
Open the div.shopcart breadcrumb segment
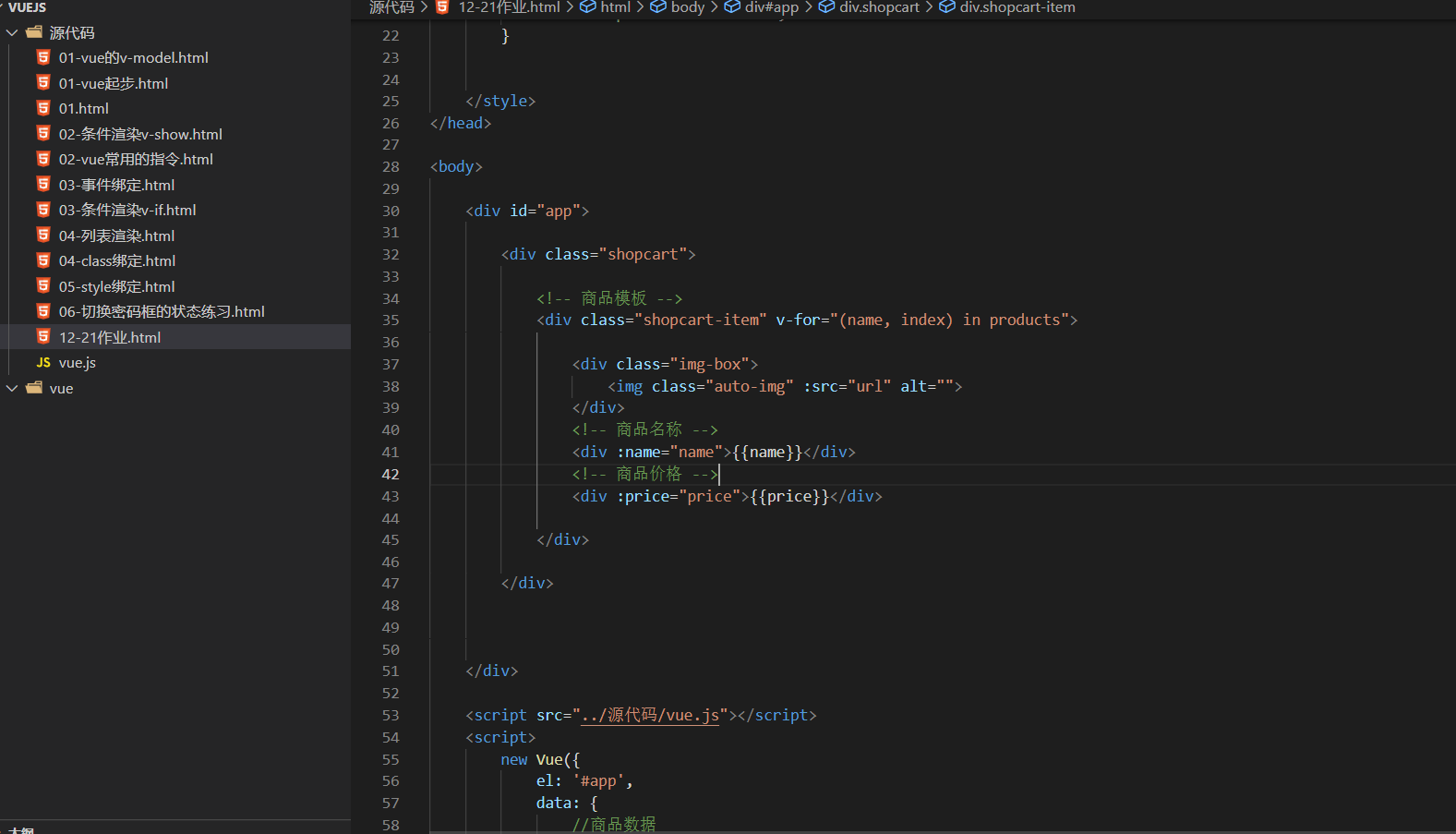click(x=879, y=6)
